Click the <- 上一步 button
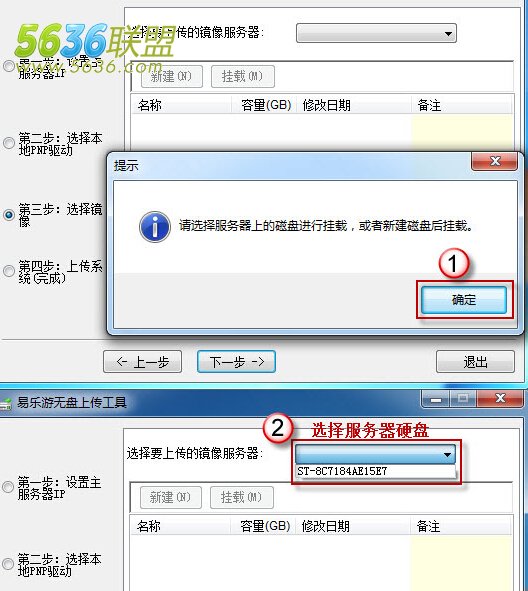 142,362
